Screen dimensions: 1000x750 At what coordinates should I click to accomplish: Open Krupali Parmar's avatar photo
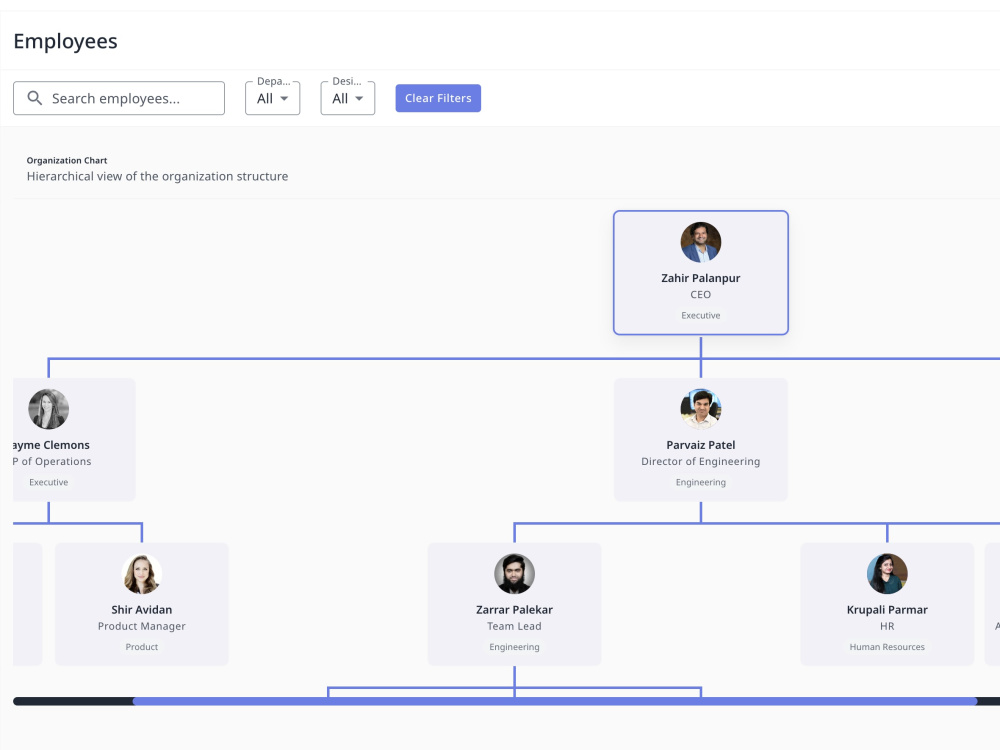(x=886, y=573)
